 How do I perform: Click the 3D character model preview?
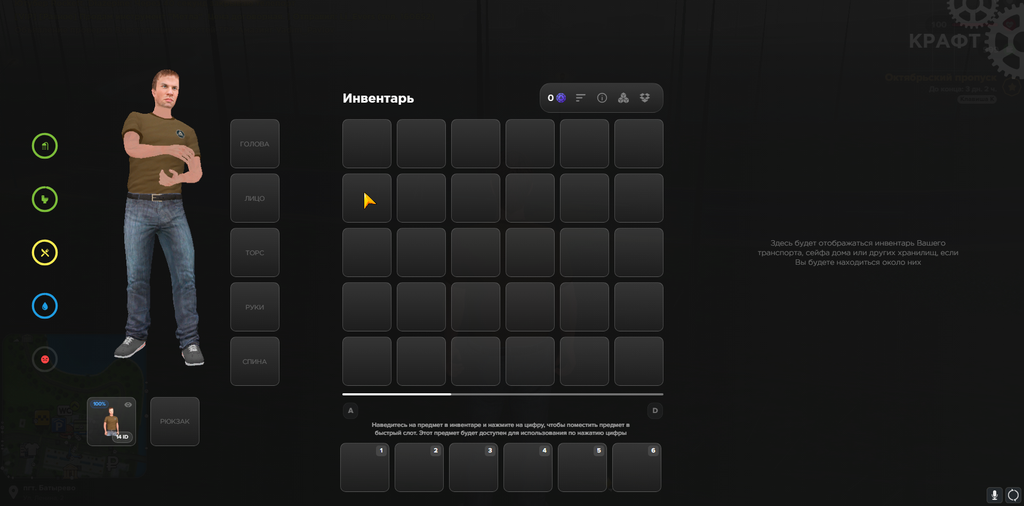163,217
